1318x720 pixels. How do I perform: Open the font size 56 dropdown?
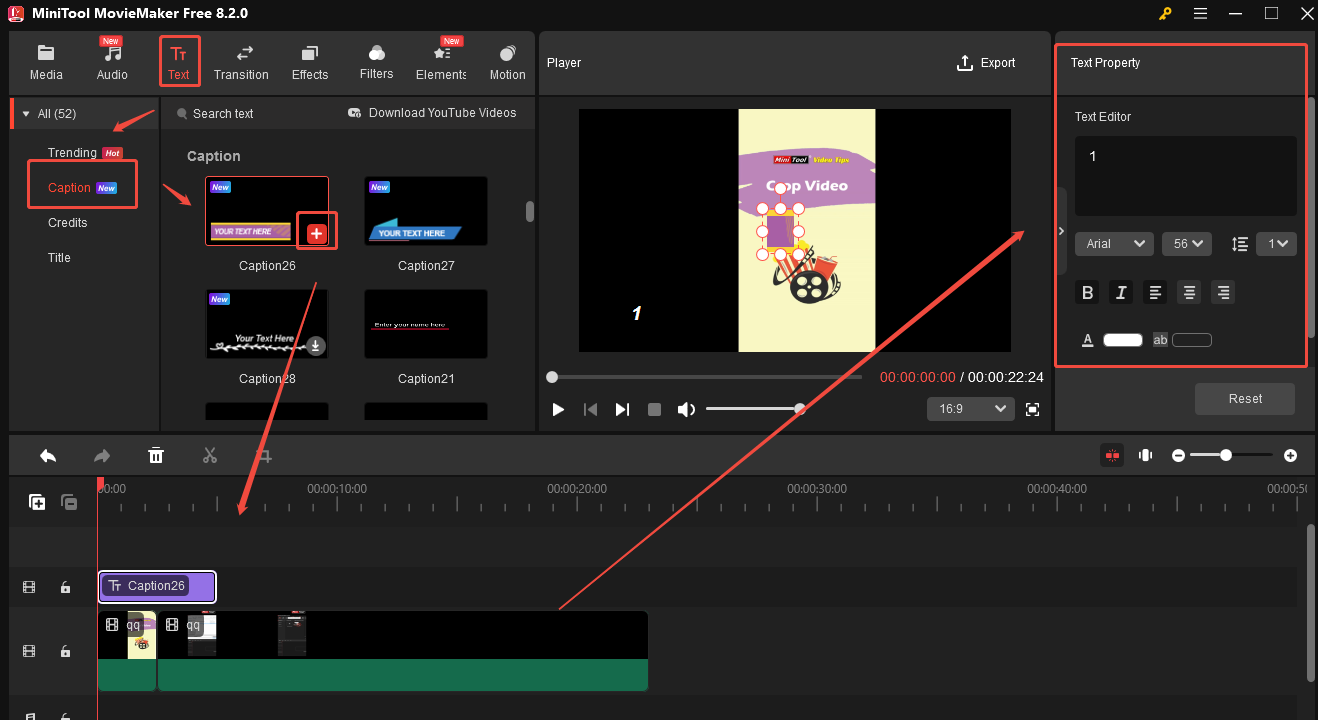(x=1187, y=243)
